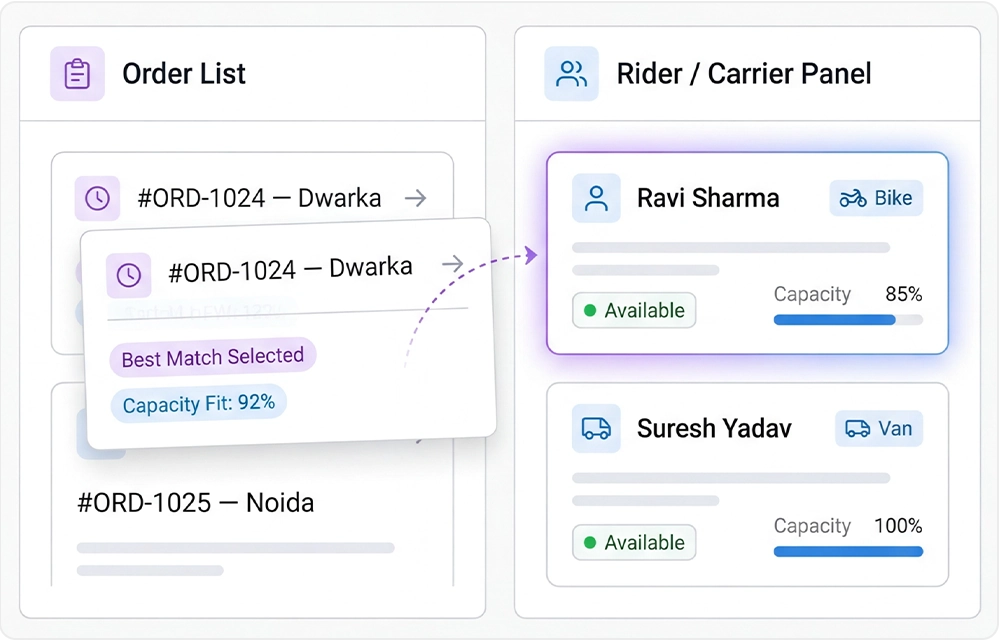The width and height of the screenshot is (1000, 640).
Task: Open the background ORD-1024 order via its arrow
Action: (416, 198)
